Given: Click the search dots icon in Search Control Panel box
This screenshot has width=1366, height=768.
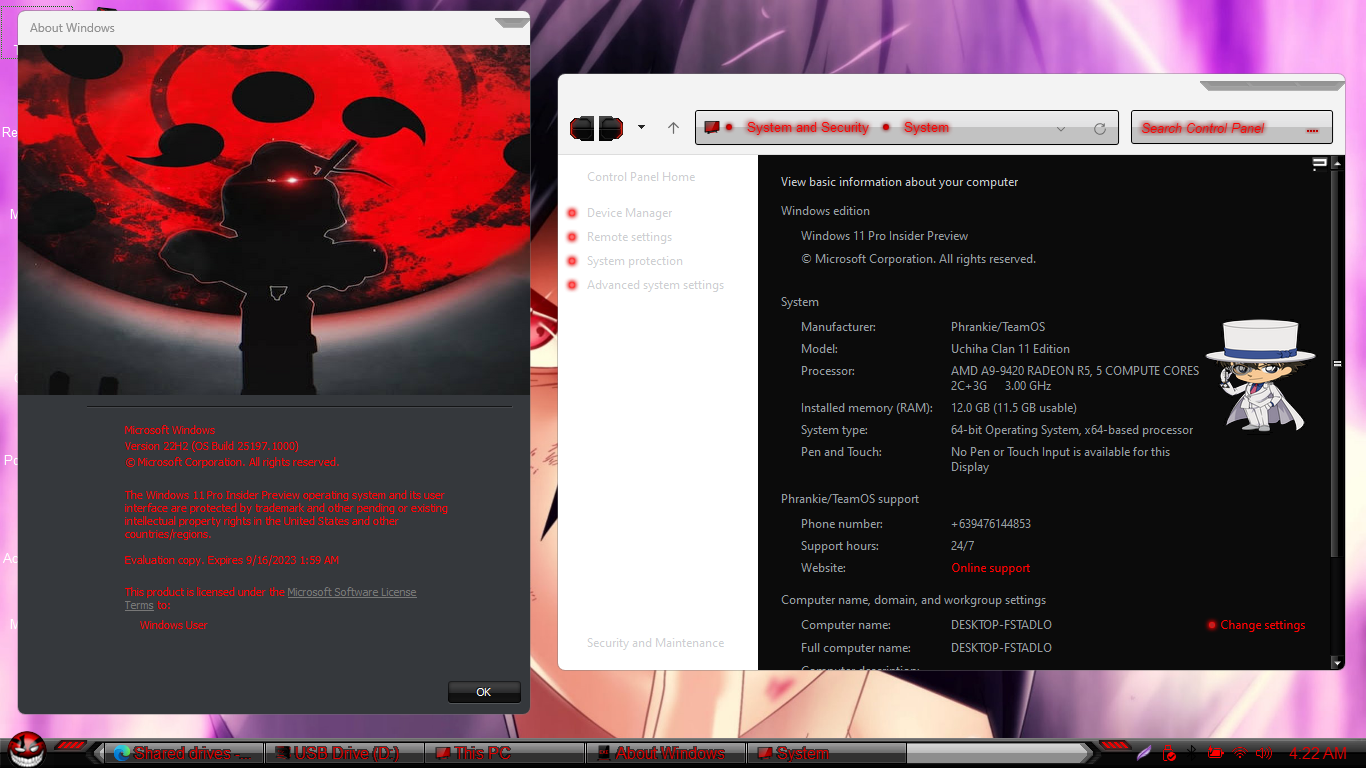Looking at the screenshot, I should (x=1312, y=130).
